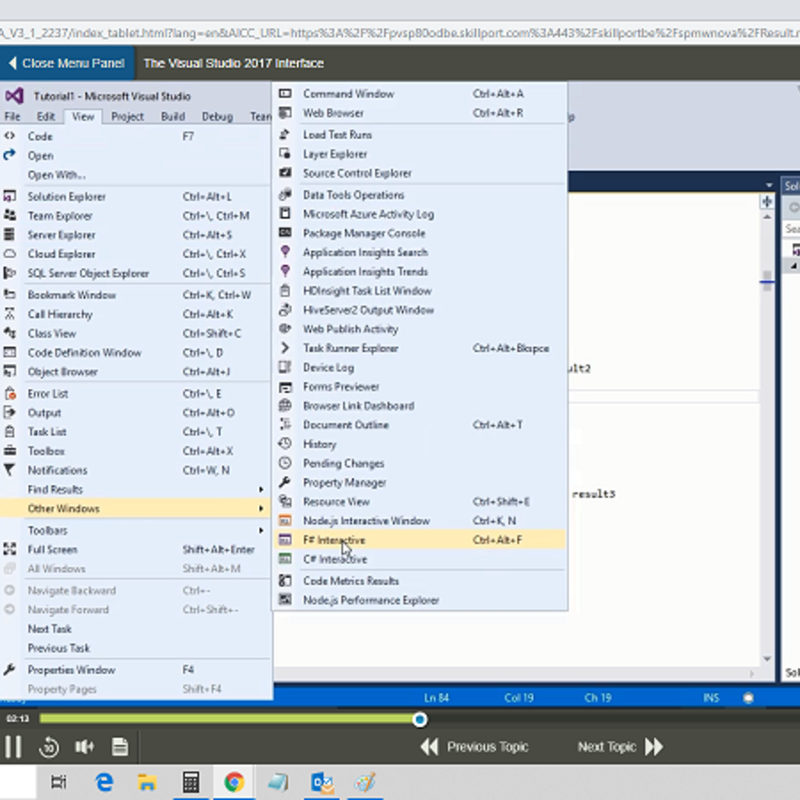800x800 pixels.
Task: Open Outlook from taskbar
Action: 322,782
